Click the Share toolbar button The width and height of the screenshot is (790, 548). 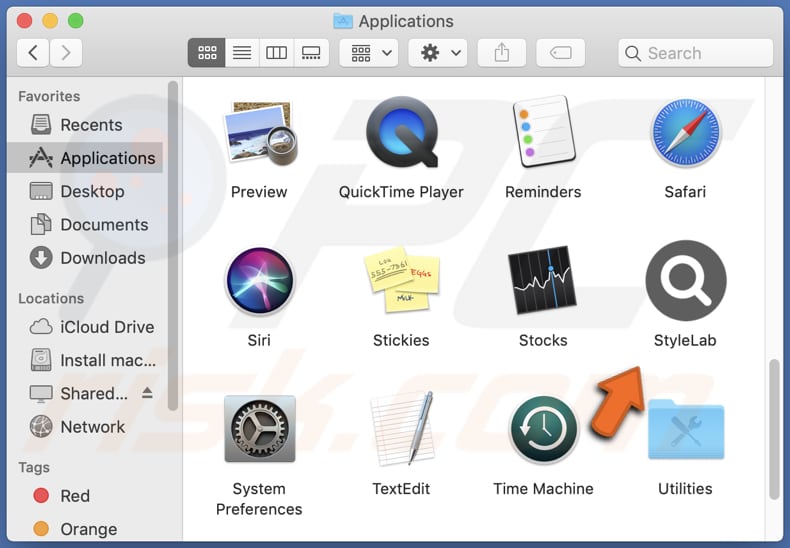tap(501, 52)
